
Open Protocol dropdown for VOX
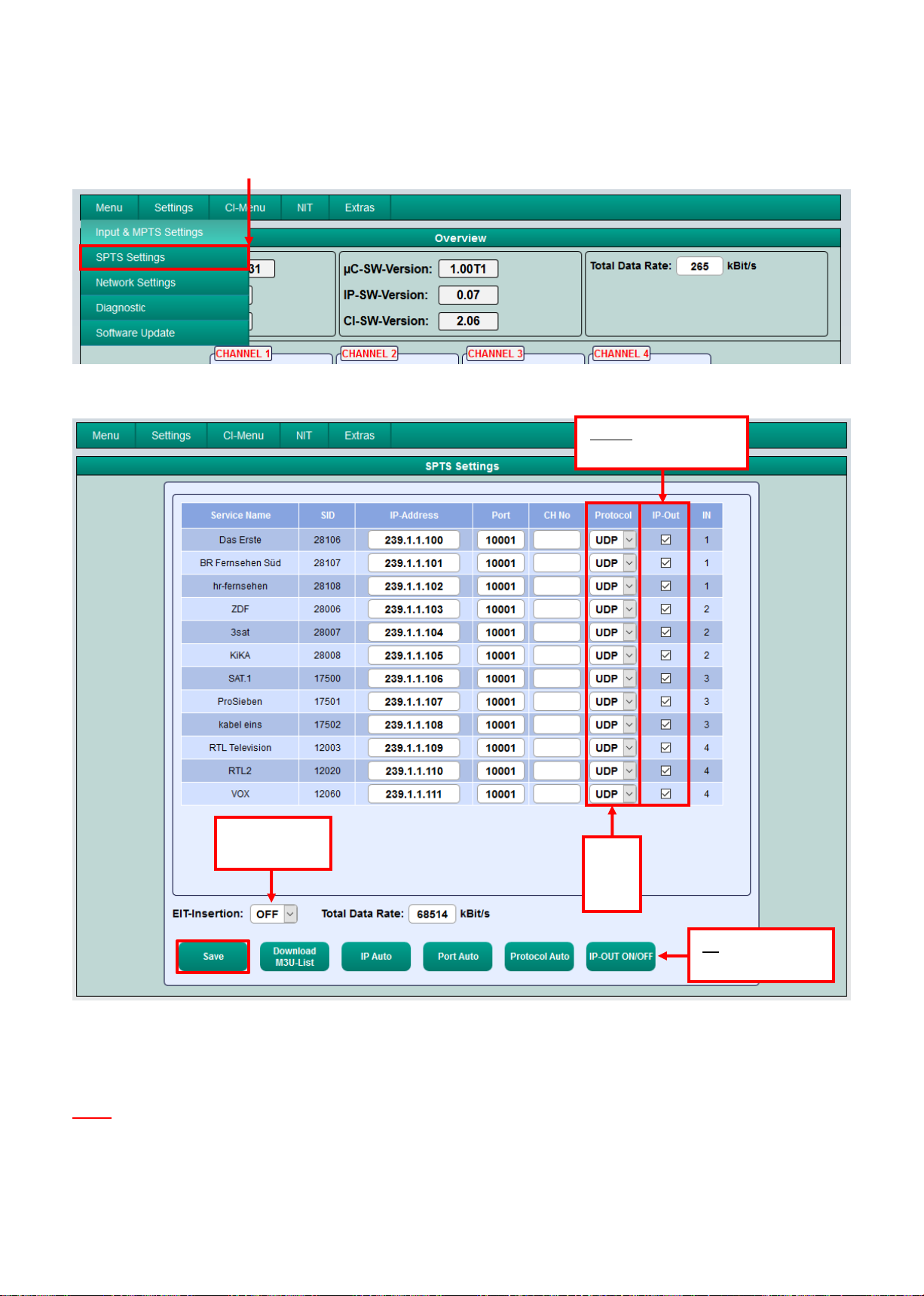(613, 794)
